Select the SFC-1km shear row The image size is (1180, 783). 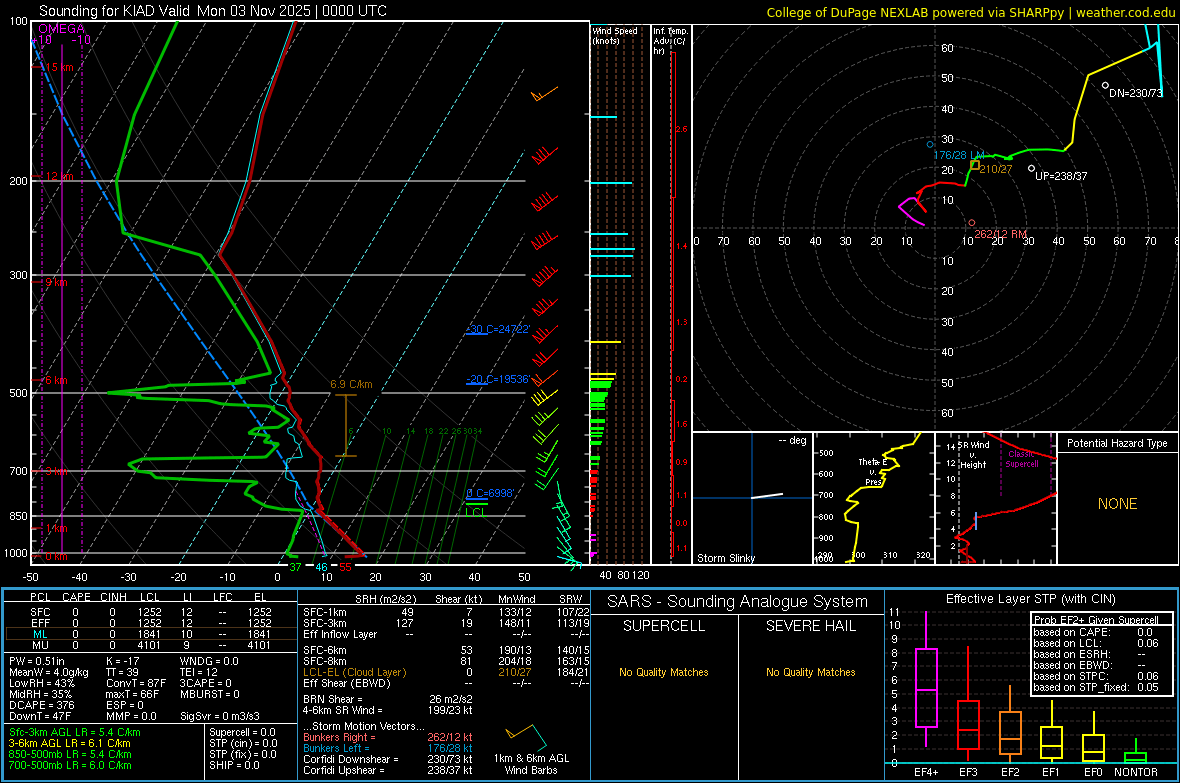(446, 612)
